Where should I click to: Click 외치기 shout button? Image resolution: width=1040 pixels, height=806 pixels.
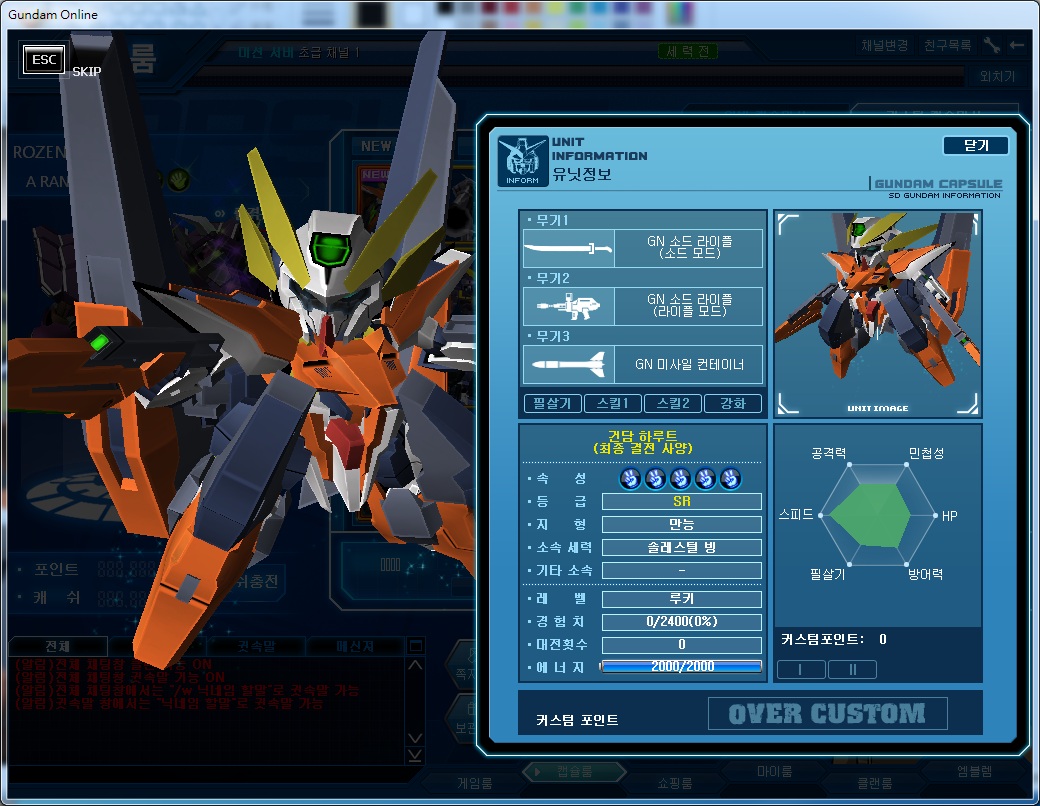pos(997,76)
